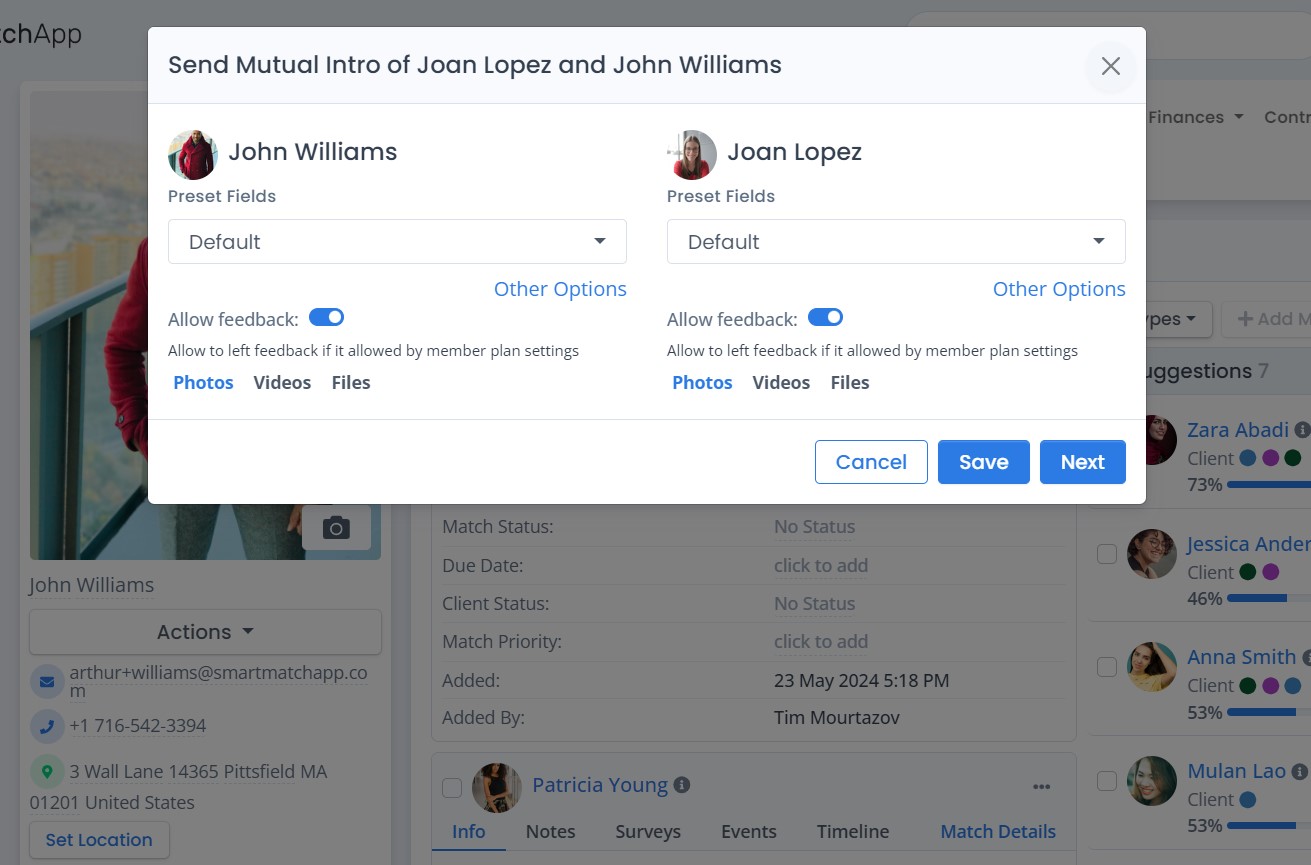Open Joan Lopez Preset Fields dropdown

(x=896, y=242)
